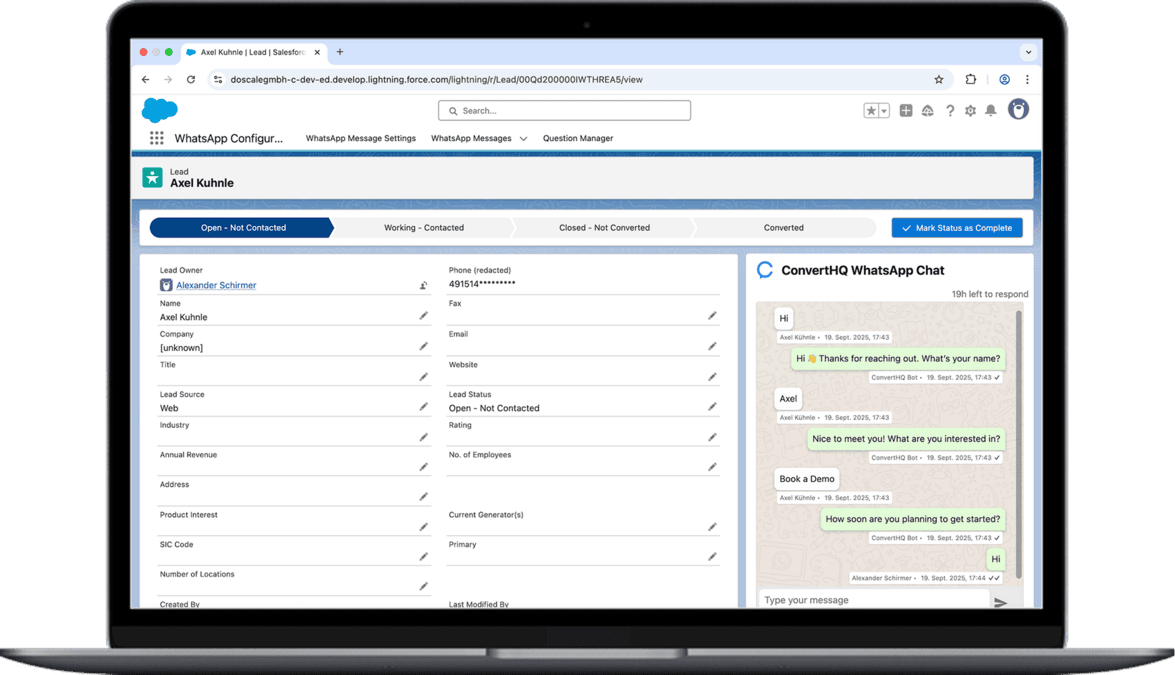The width and height of the screenshot is (1175, 675).
Task: Click the "How soon are you planning" message
Action: [x=912, y=518]
